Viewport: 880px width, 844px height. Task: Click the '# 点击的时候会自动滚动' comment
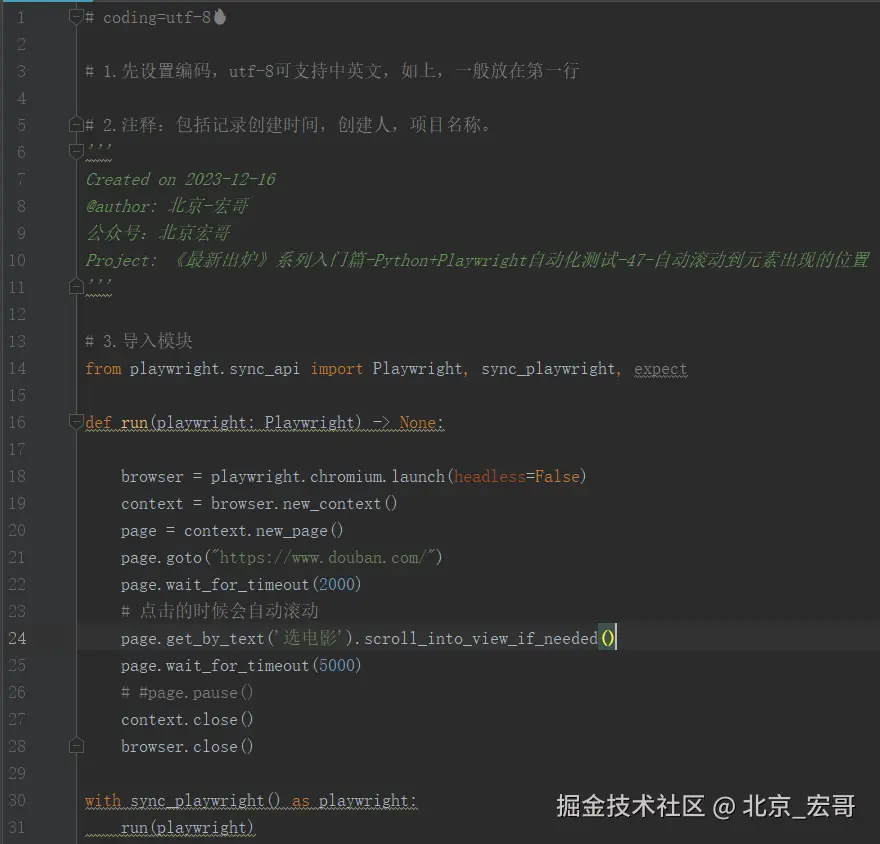click(220, 611)
